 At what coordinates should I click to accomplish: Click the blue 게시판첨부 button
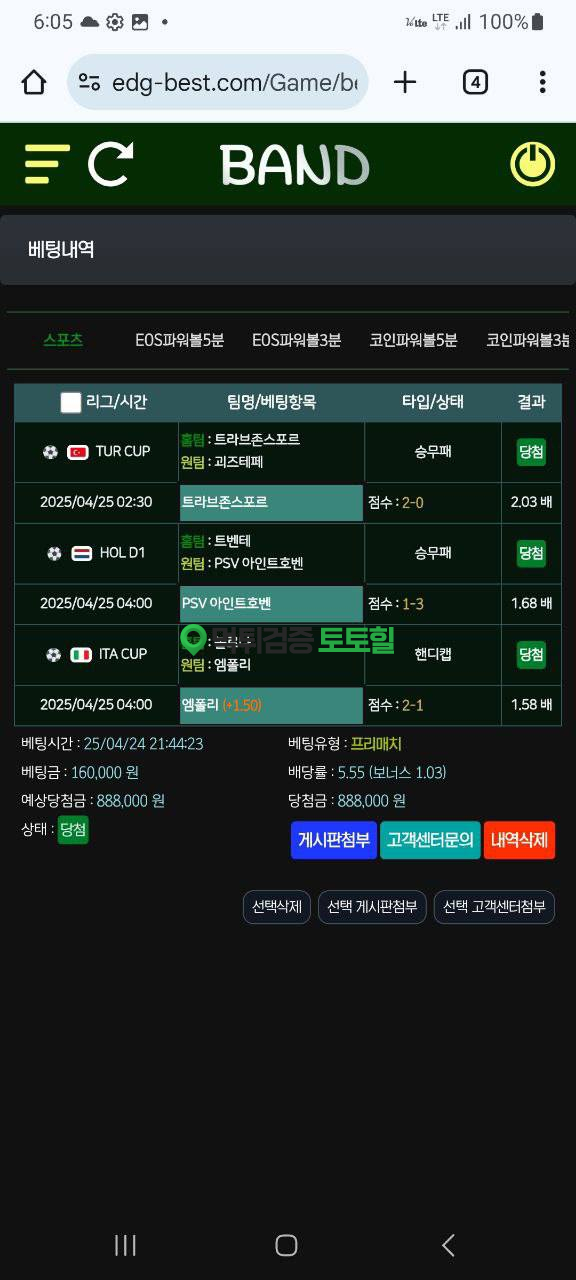(334, 840)
